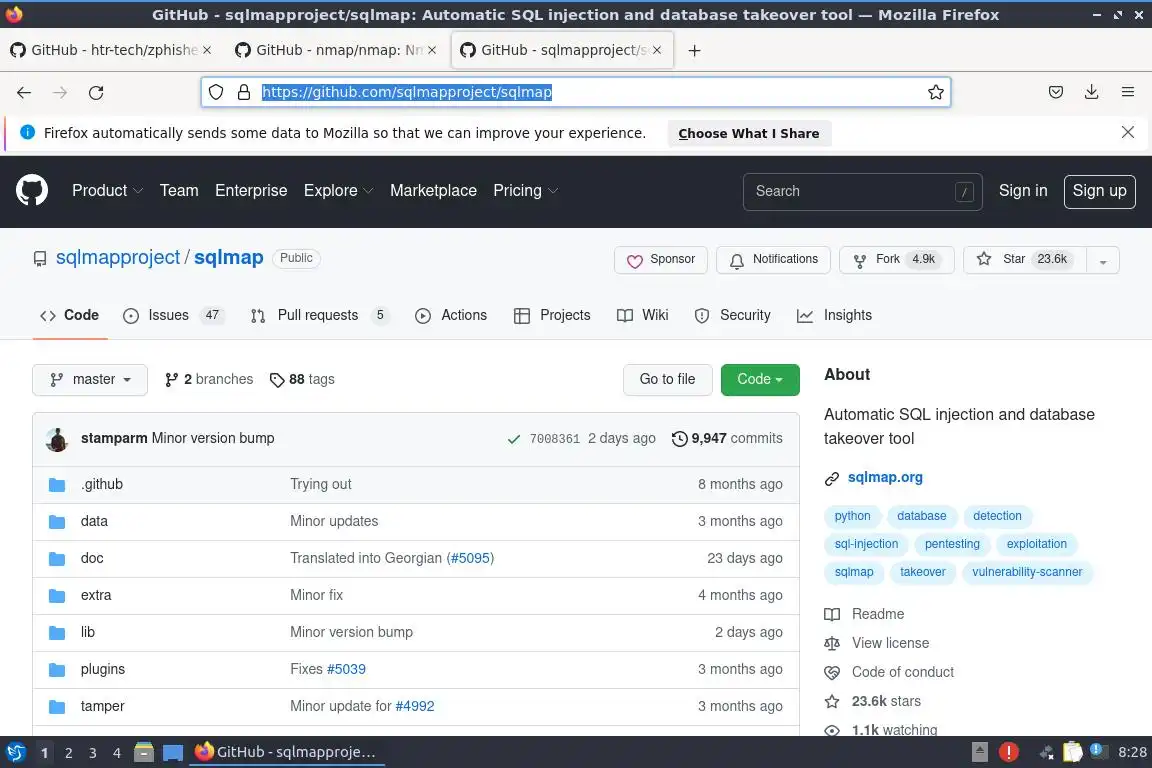This screenshot has width=1152, height=768.
Task: Click the Notifications button
Action: (x=773, y=260)
